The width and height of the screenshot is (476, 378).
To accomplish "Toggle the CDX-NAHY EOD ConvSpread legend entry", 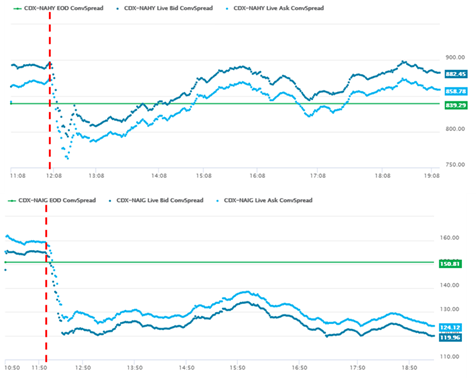I will pos(58,8).
